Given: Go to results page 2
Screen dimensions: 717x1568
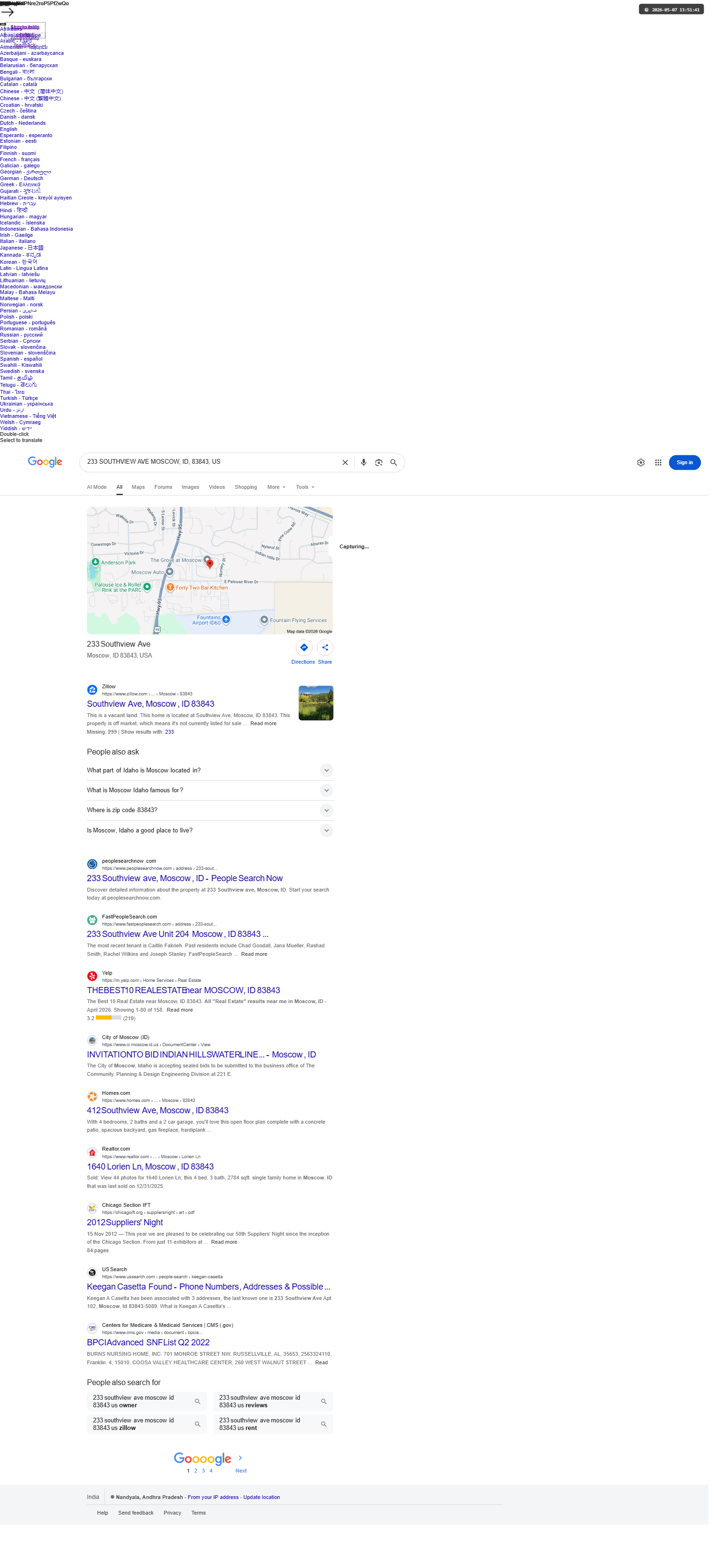Looking at the screenshot, I should pos(196,1471).
